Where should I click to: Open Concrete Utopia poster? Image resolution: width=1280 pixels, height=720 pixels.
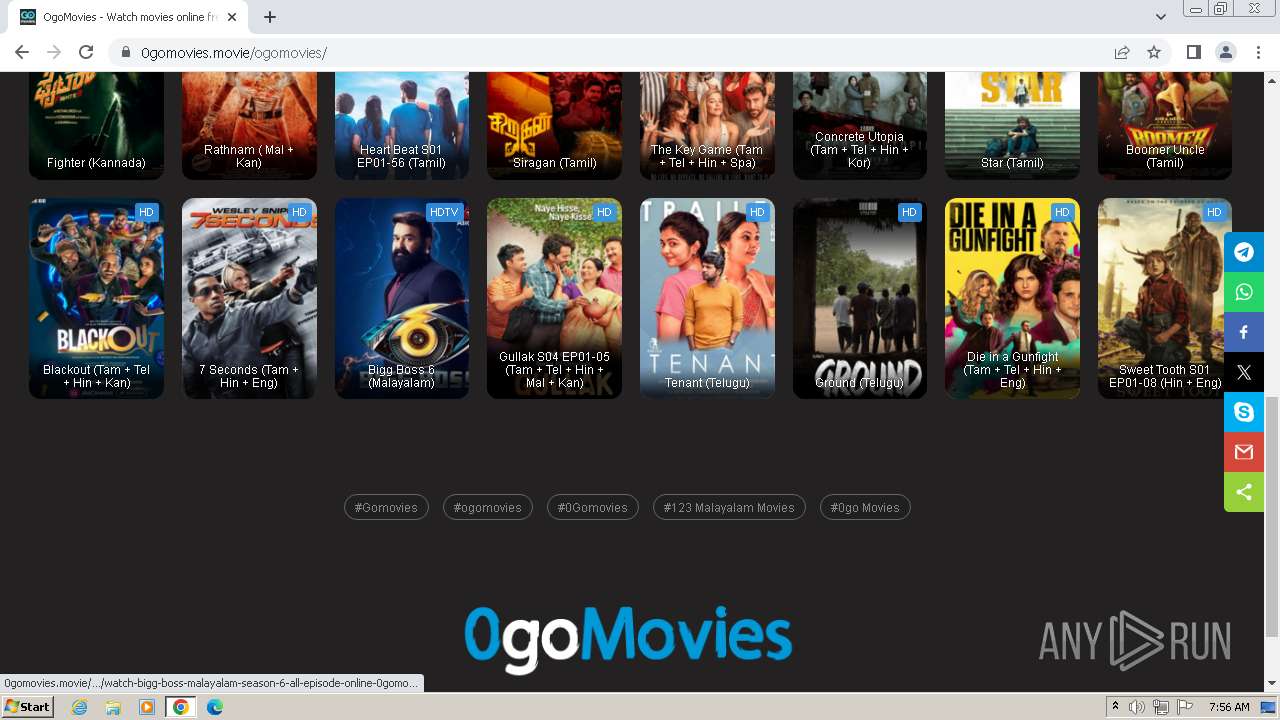pyautogui.click(x=860, y=126)
